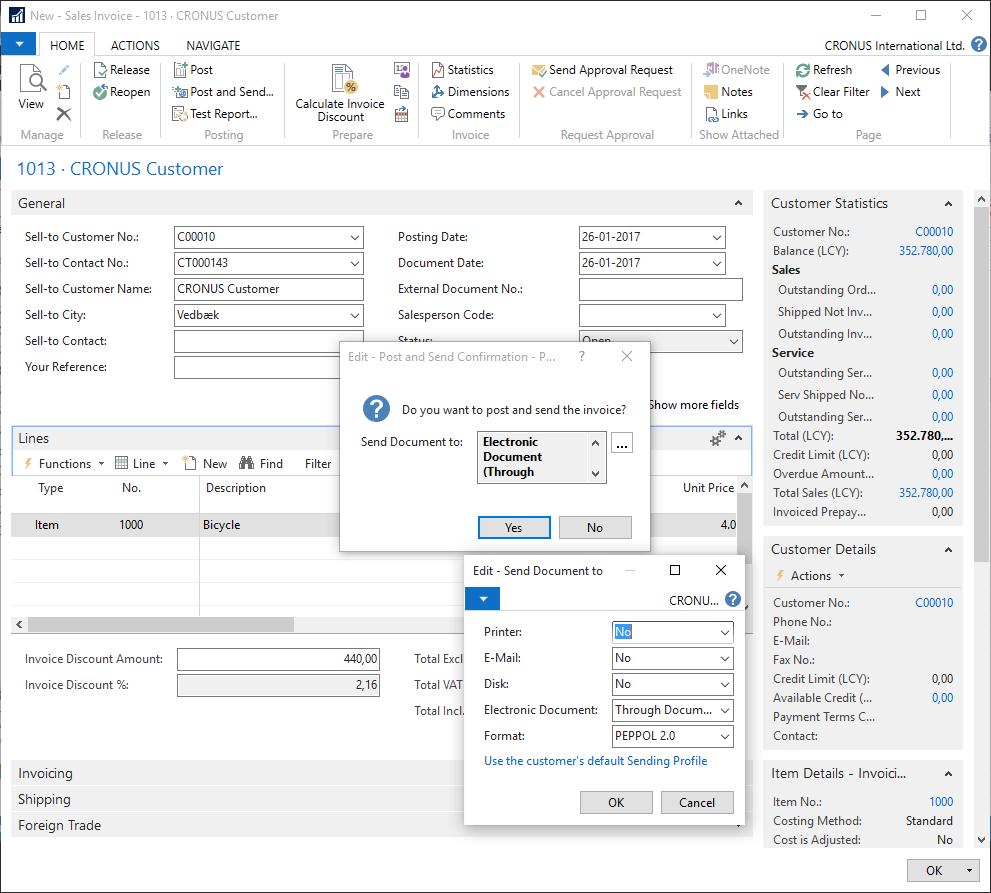991x893 pixels.
Task: Click Find binoculars in Lines toolbar
Action: [x=261, y=463]
